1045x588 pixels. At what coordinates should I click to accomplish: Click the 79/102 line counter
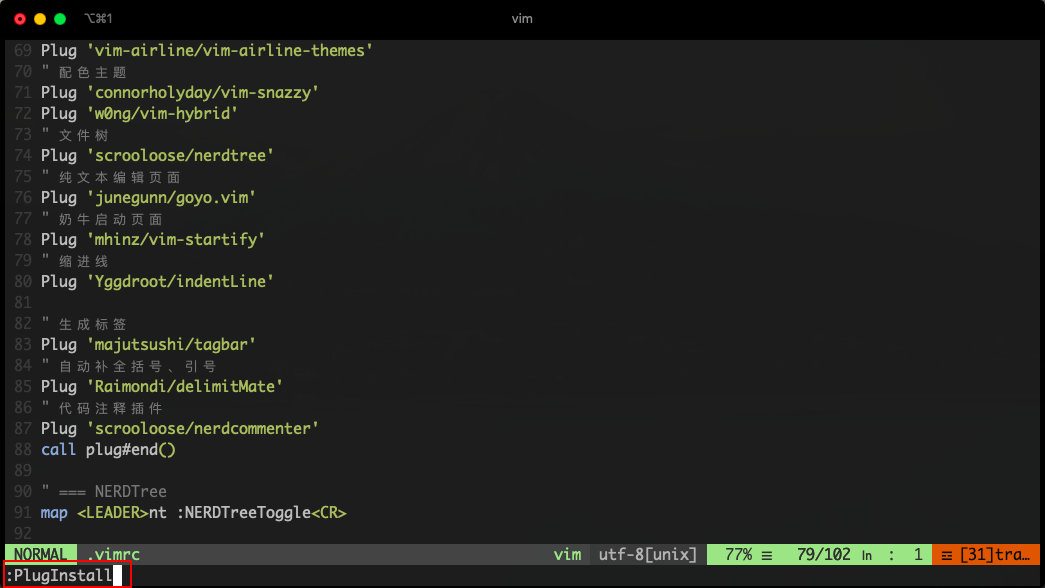[823, 555]
